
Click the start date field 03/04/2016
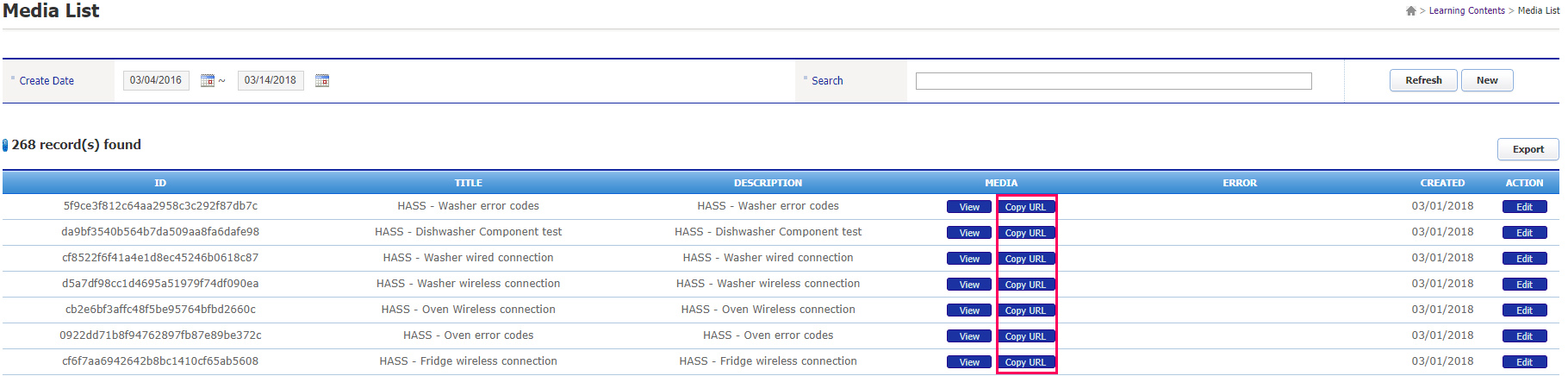point(156,80)
